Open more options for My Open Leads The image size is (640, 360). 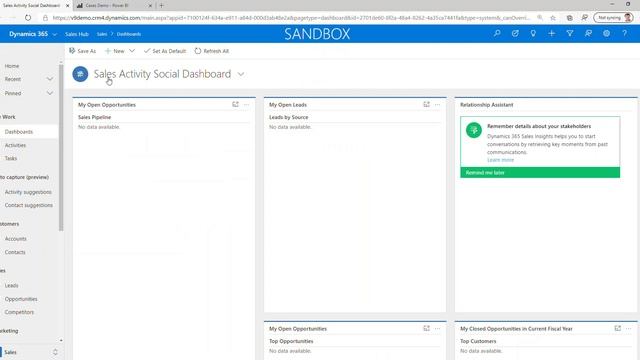pos(438,105)
